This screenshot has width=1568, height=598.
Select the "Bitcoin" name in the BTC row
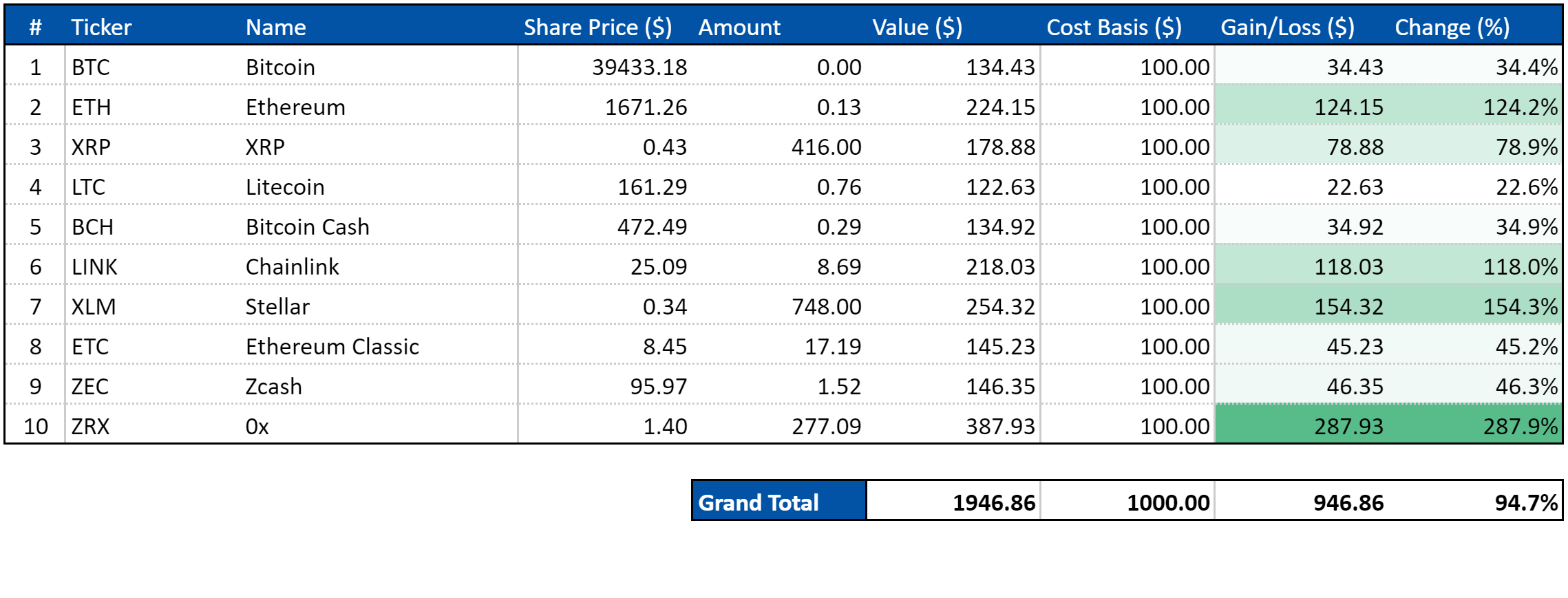(x=280, y=67)
